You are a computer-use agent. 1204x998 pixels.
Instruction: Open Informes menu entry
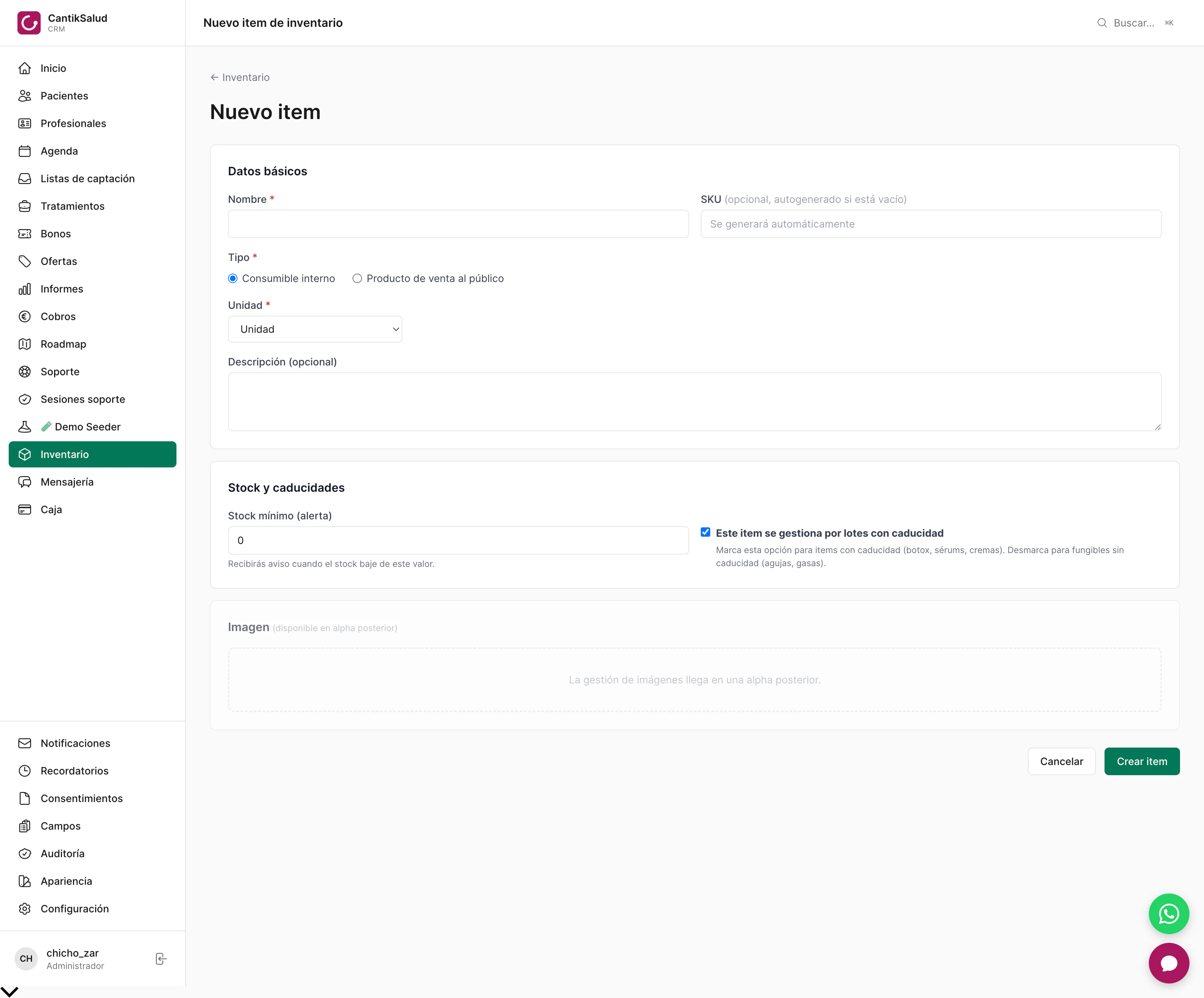click(x=92, y=289)
